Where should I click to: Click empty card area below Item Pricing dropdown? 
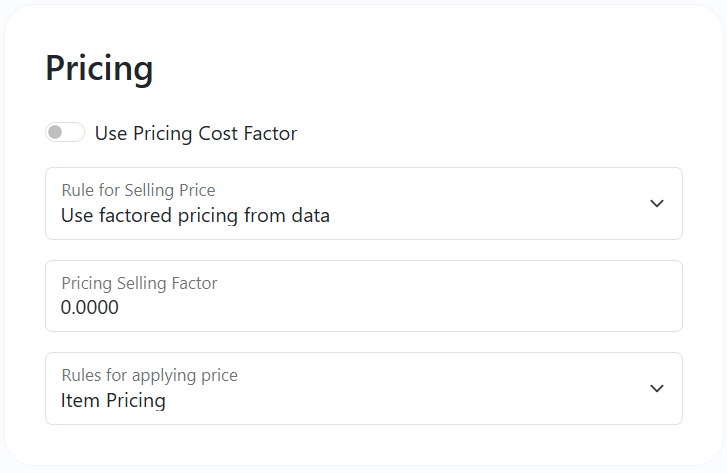(x=364, y=444)
